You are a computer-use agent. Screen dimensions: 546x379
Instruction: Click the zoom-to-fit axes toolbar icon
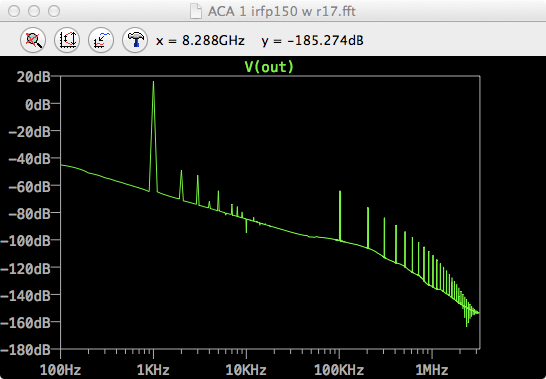[67, 40]
